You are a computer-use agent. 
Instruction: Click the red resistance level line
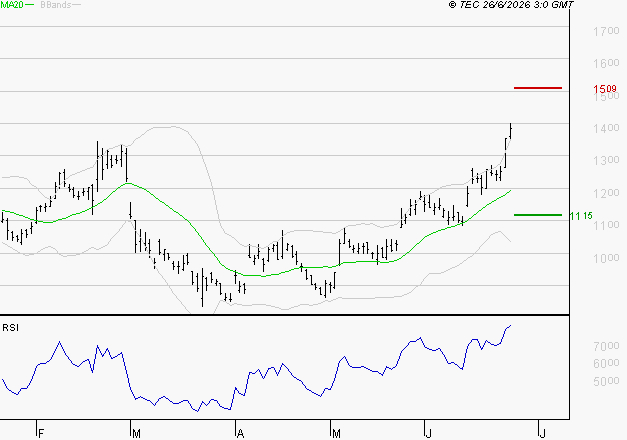click(x=538, y=88)
